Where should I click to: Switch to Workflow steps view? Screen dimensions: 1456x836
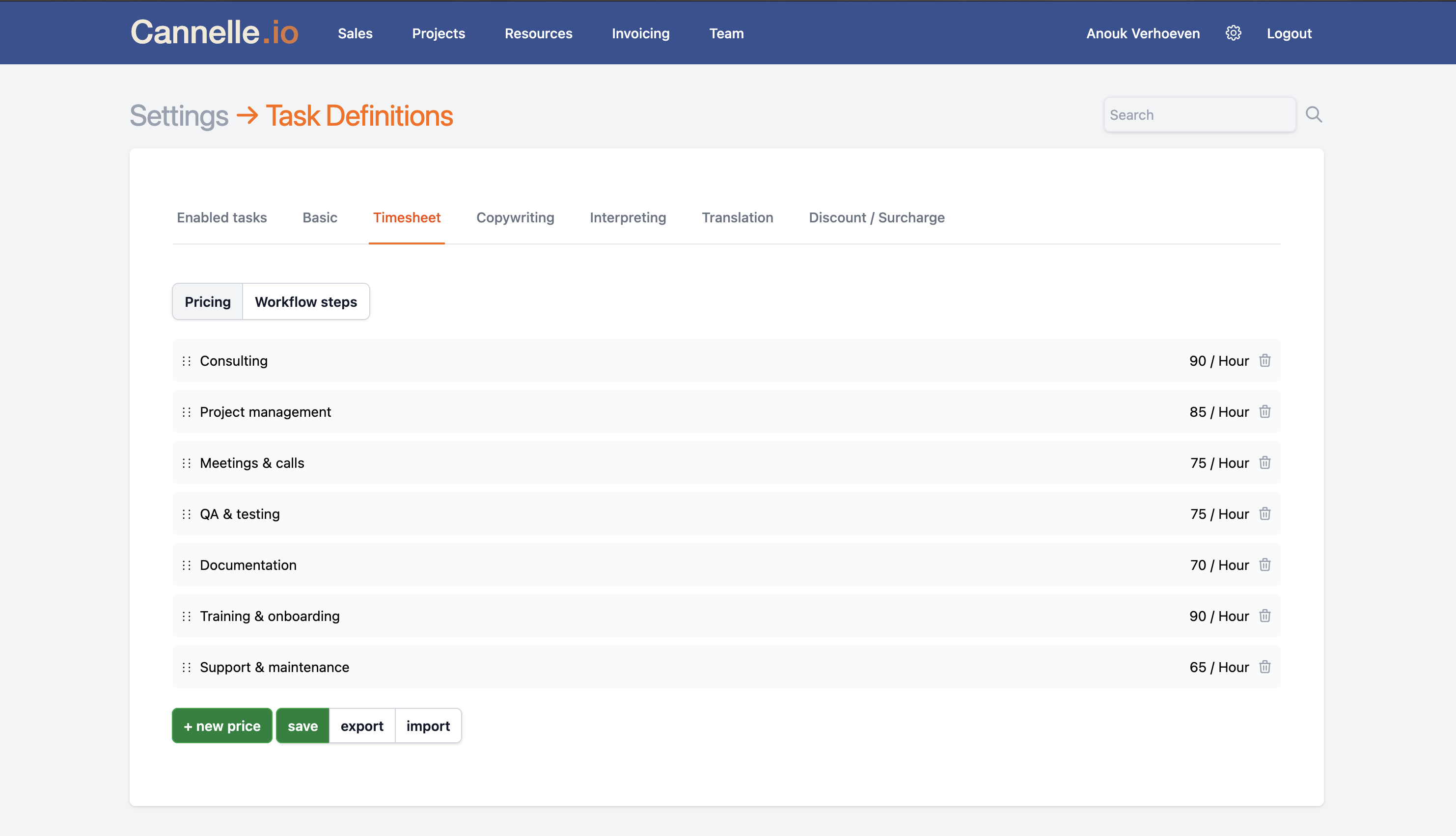pos(305,301)
